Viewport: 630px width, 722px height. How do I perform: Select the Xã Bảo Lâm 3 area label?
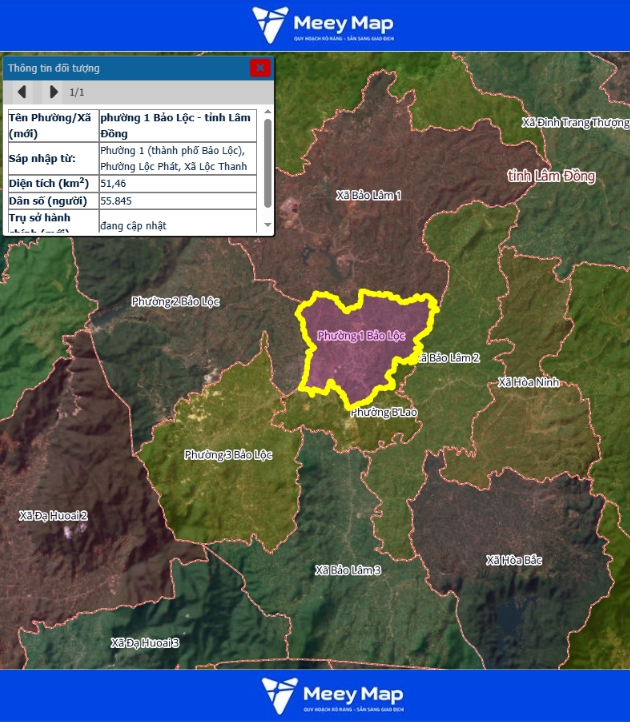click(x=348, y=570)
